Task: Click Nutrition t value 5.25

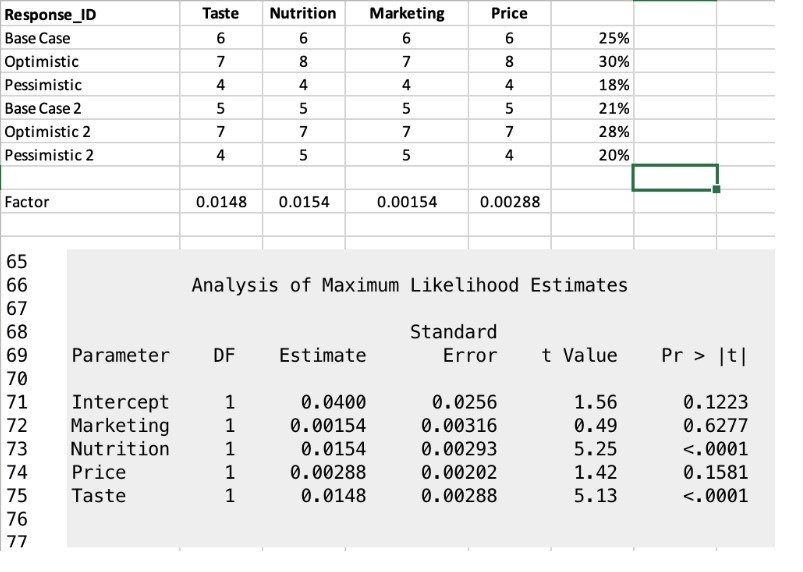Action: pyautogui.click(x=596, y=449)
